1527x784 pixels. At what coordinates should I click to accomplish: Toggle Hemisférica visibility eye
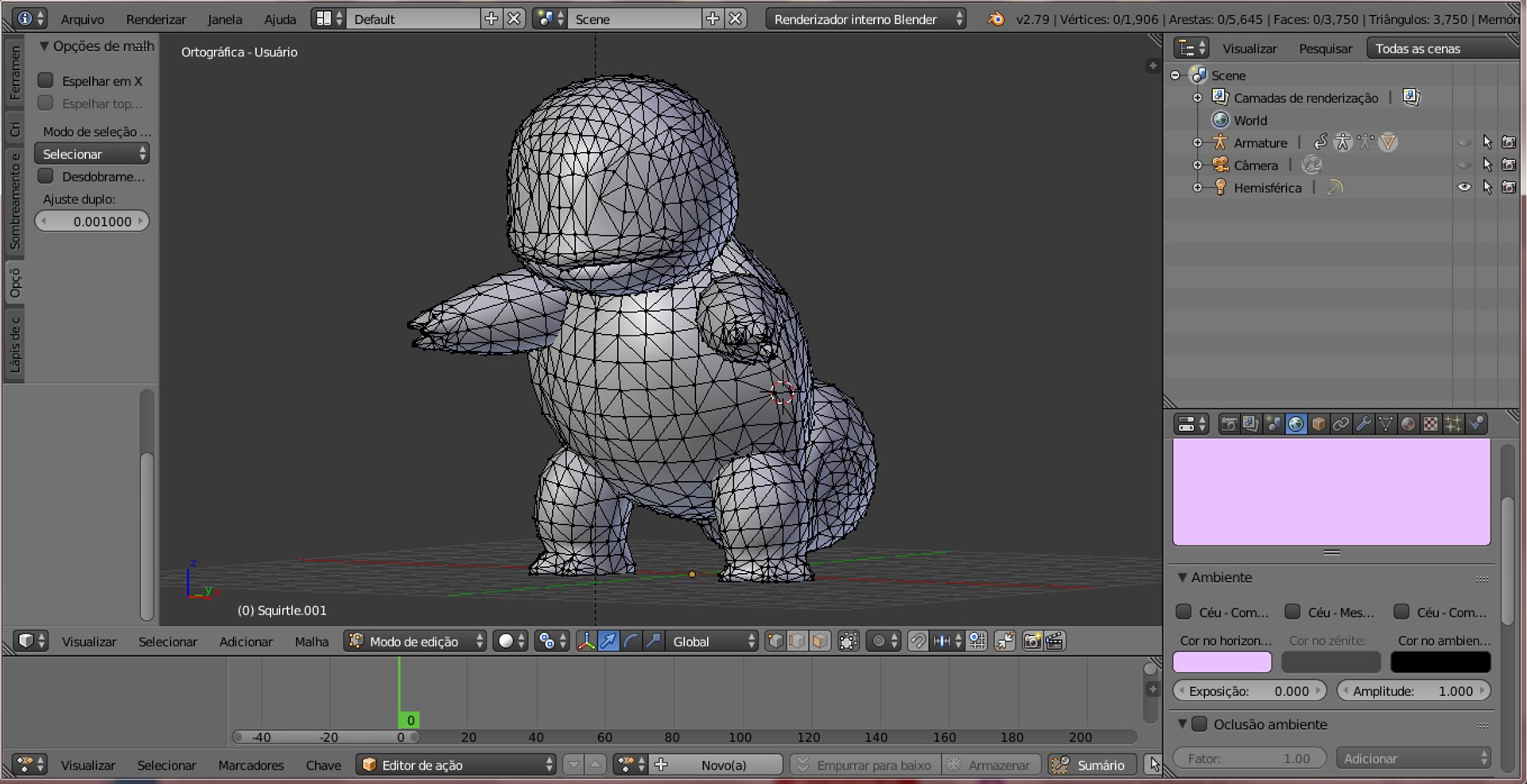pyautogui.click(x=1464, y=188)
